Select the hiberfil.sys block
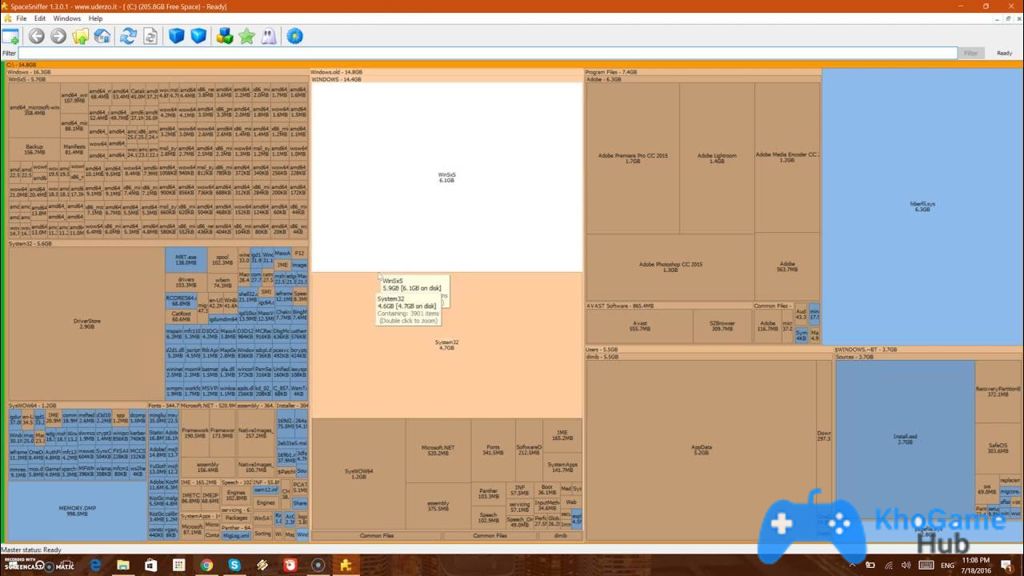The image size is (1024, 576). [921, 206]
